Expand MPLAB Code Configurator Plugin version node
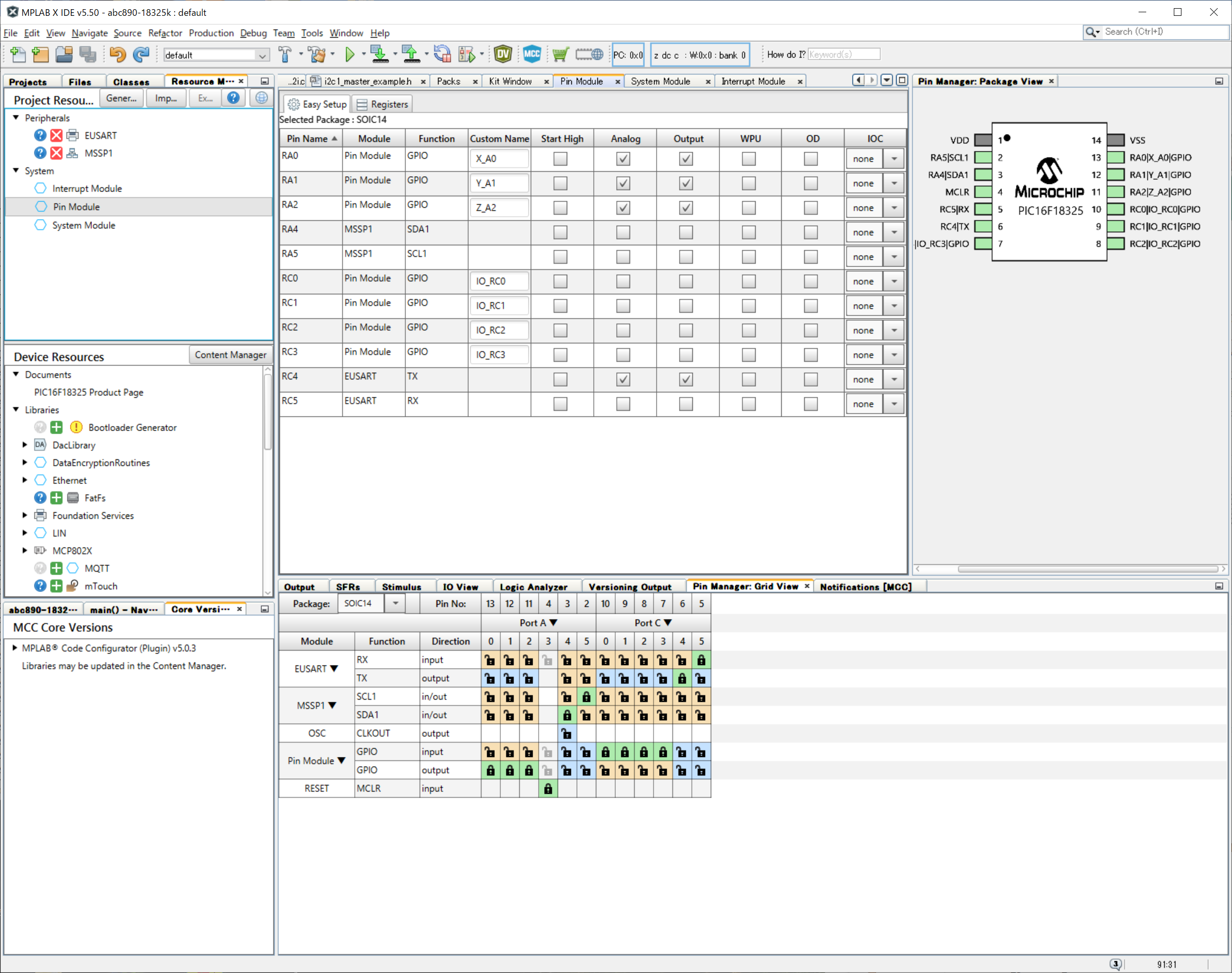 (15, 648)
